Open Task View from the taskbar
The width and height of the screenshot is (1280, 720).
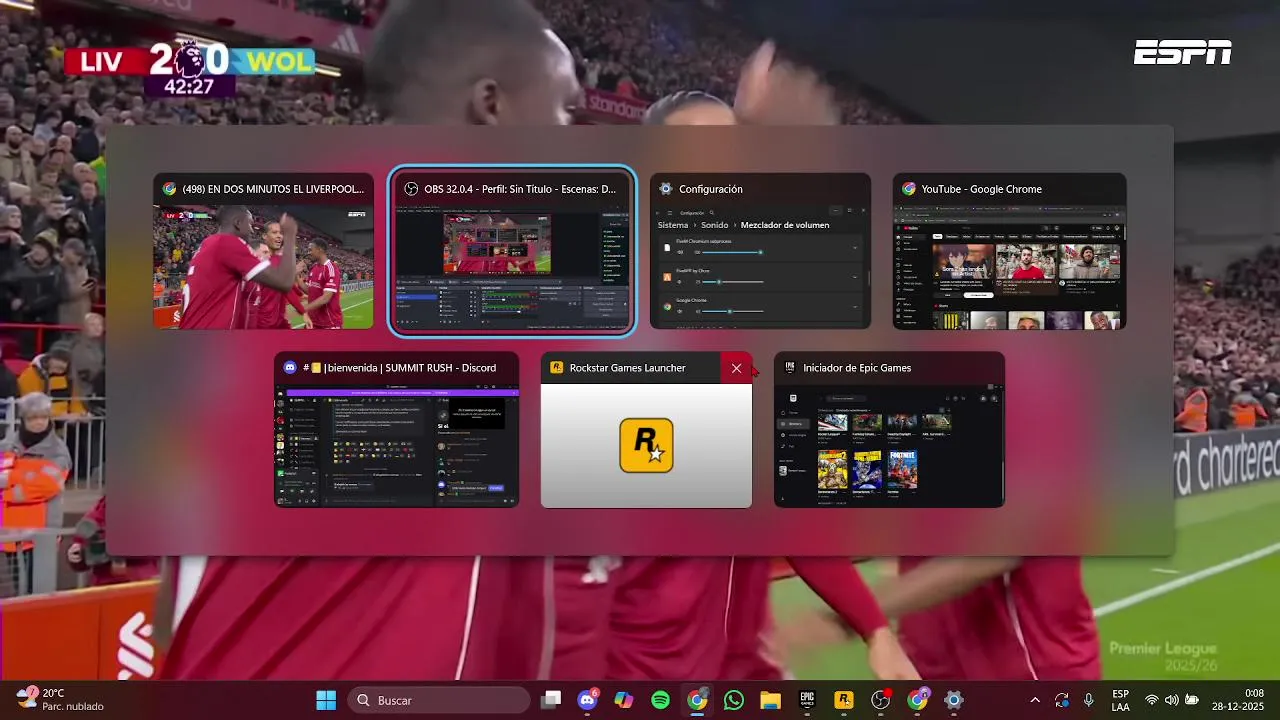tap(551, 700)
